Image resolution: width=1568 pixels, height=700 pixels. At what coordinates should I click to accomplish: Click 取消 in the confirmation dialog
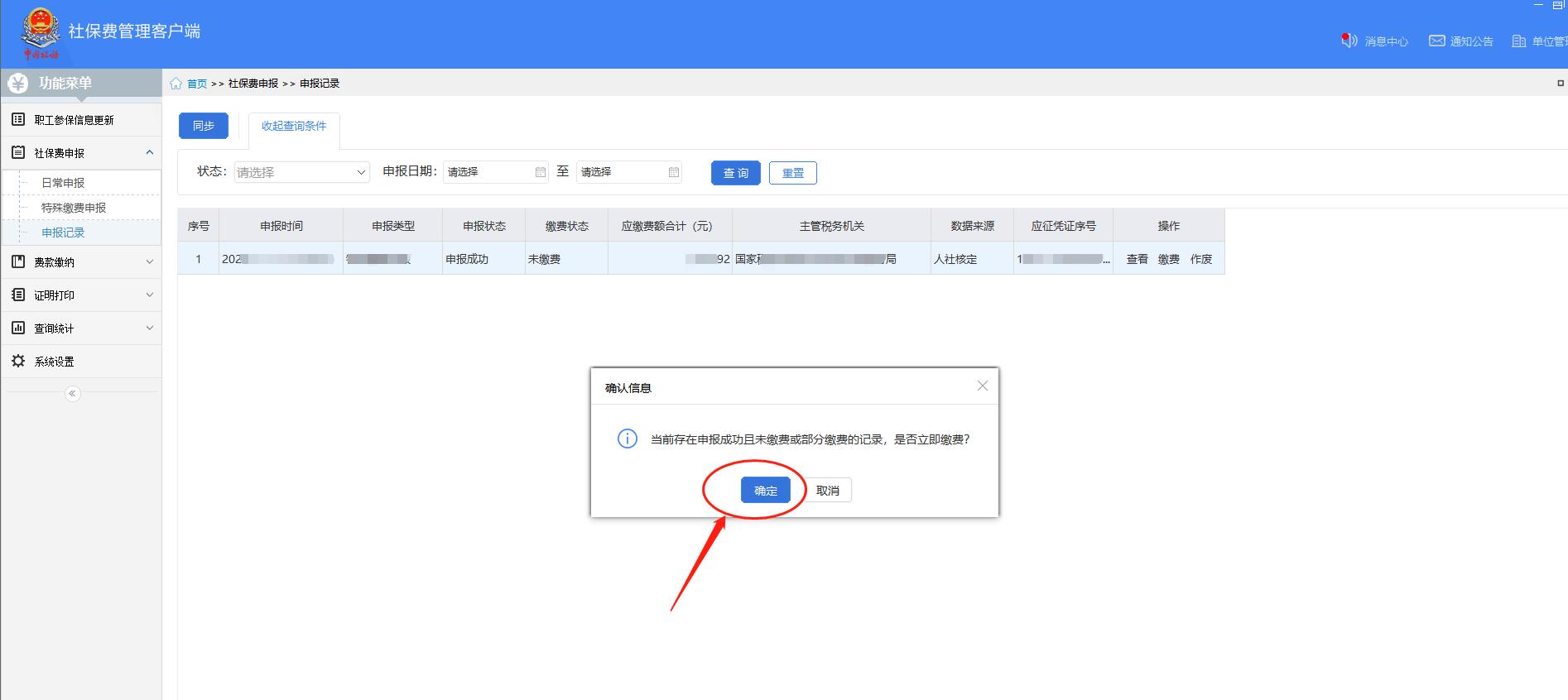coord(827,491)
